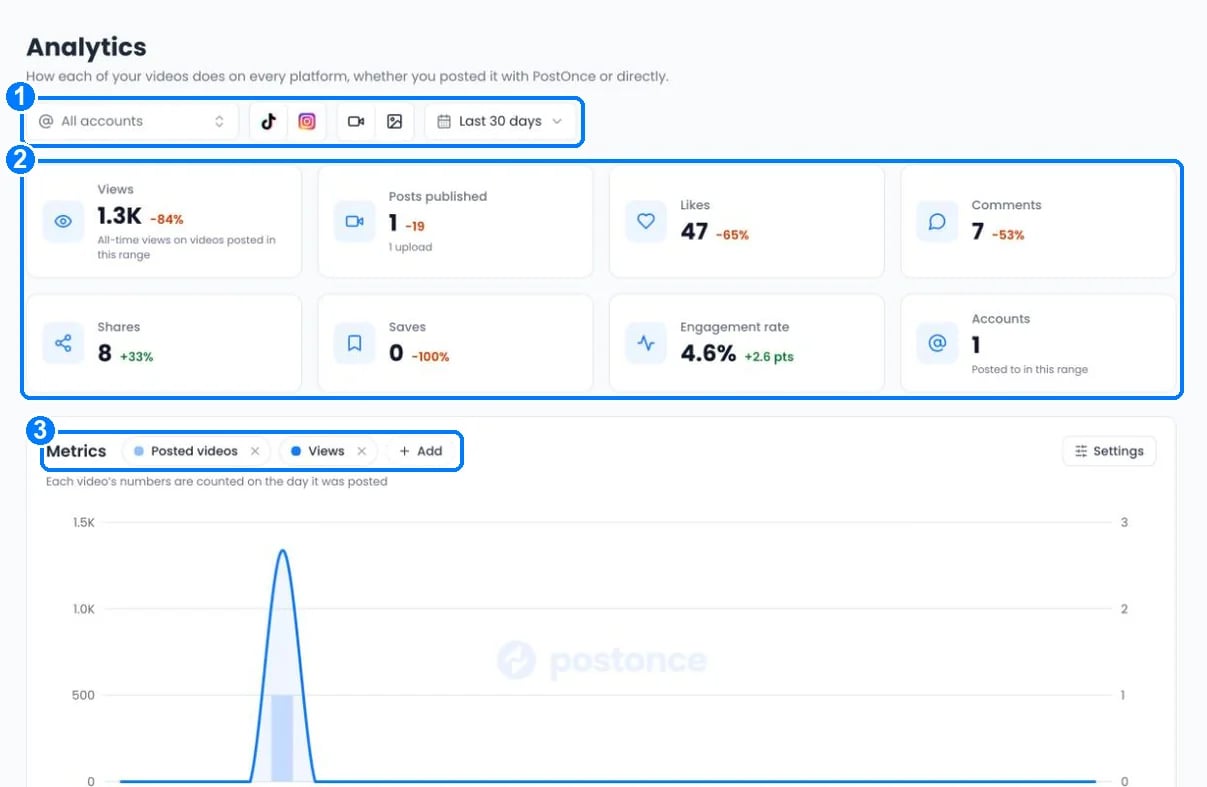
Task: Click the dark blue Views color dot
Action: click(x=296, y=451)
